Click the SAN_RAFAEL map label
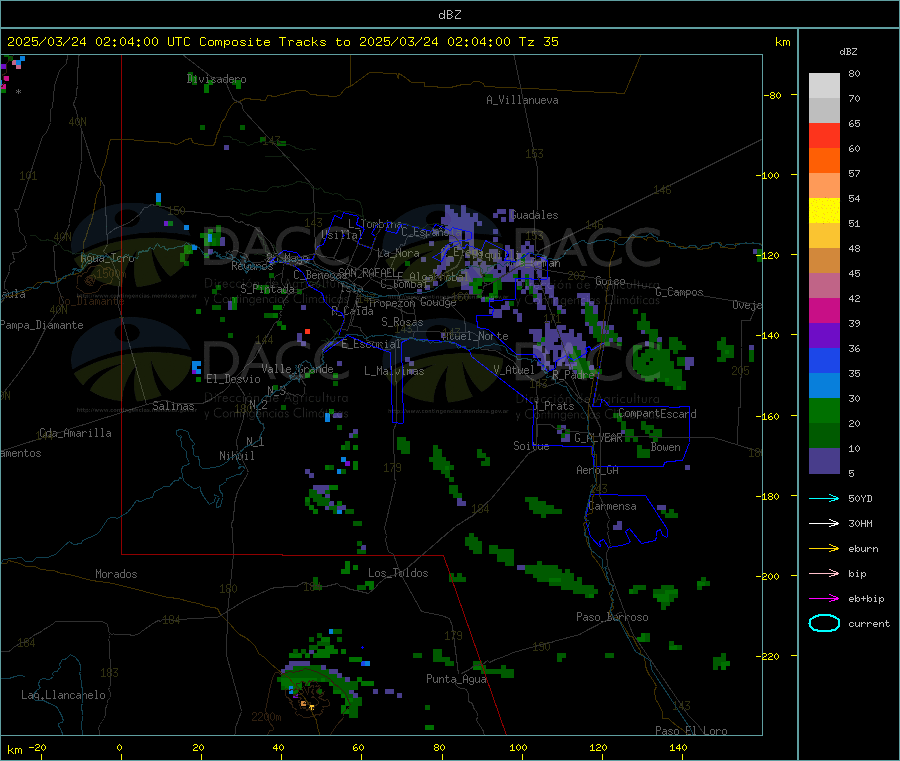Image resolution: width=900 pixels, height=761 pixels. [367, 272]
